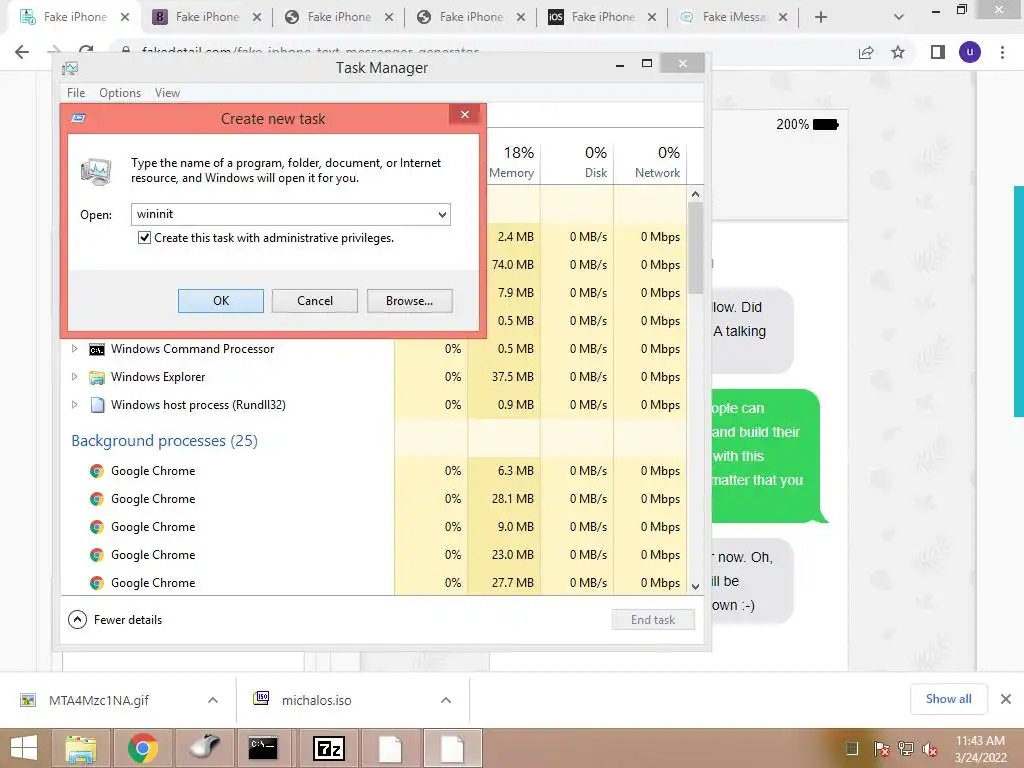Open Windows Start button
1024x768 pixels.
[x=24, y=748]
